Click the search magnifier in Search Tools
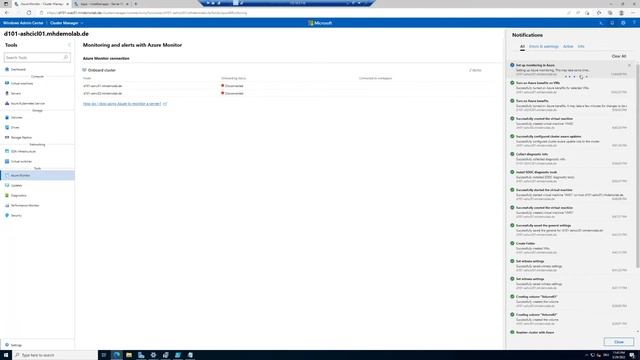This screenshot has height=360, width=640. (x=66, y=58)
